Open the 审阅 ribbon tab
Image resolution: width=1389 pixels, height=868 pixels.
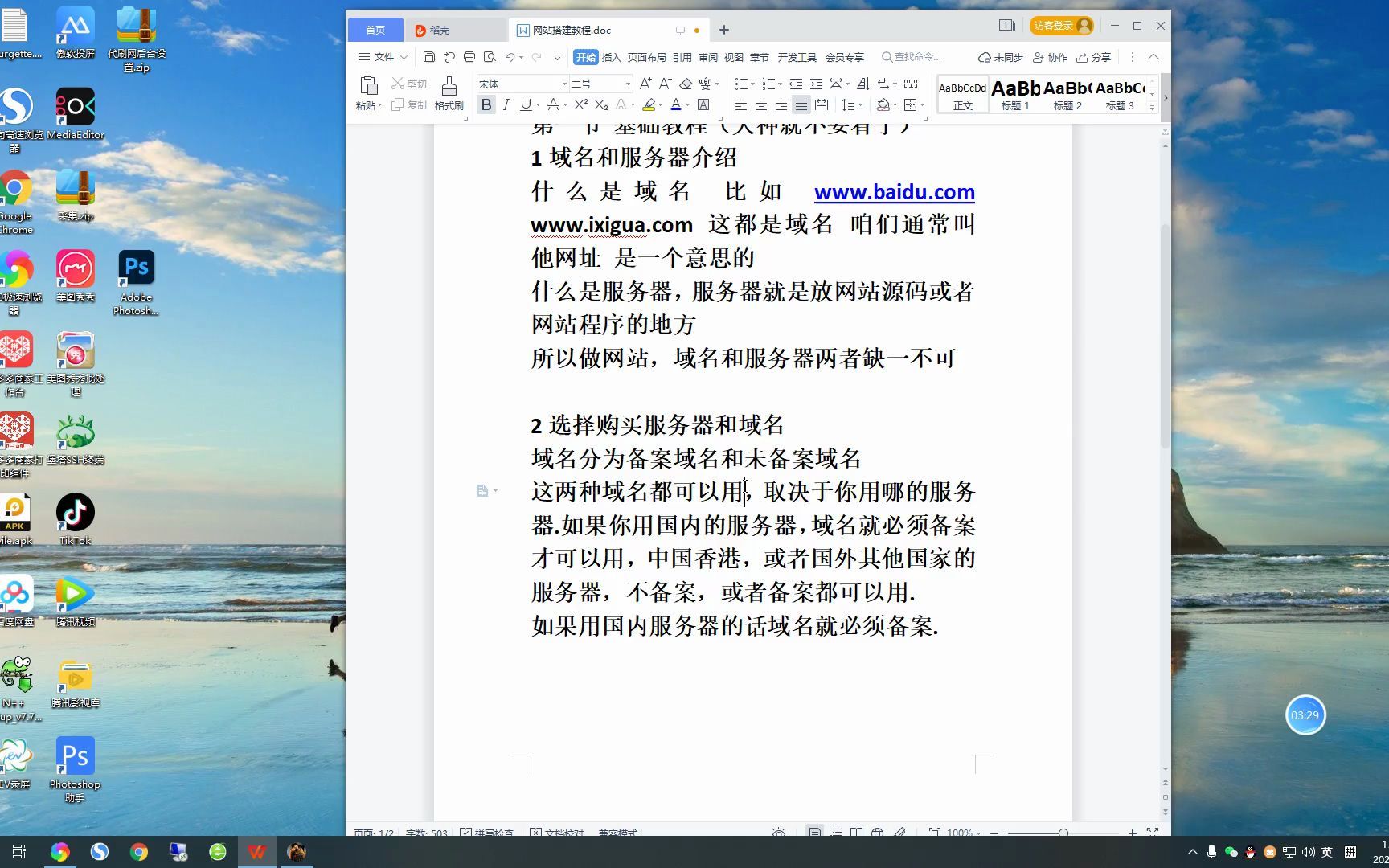click(708, 57)
